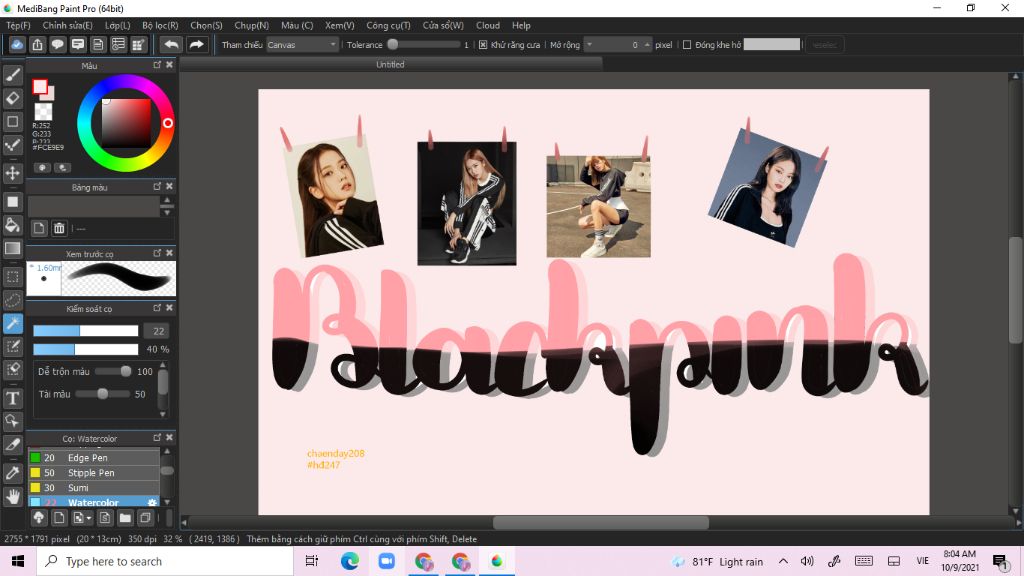Image resolution: width=1024 pixels, height=576 pixels.
Task: Click the foreground color swatch
Action: 40,87
